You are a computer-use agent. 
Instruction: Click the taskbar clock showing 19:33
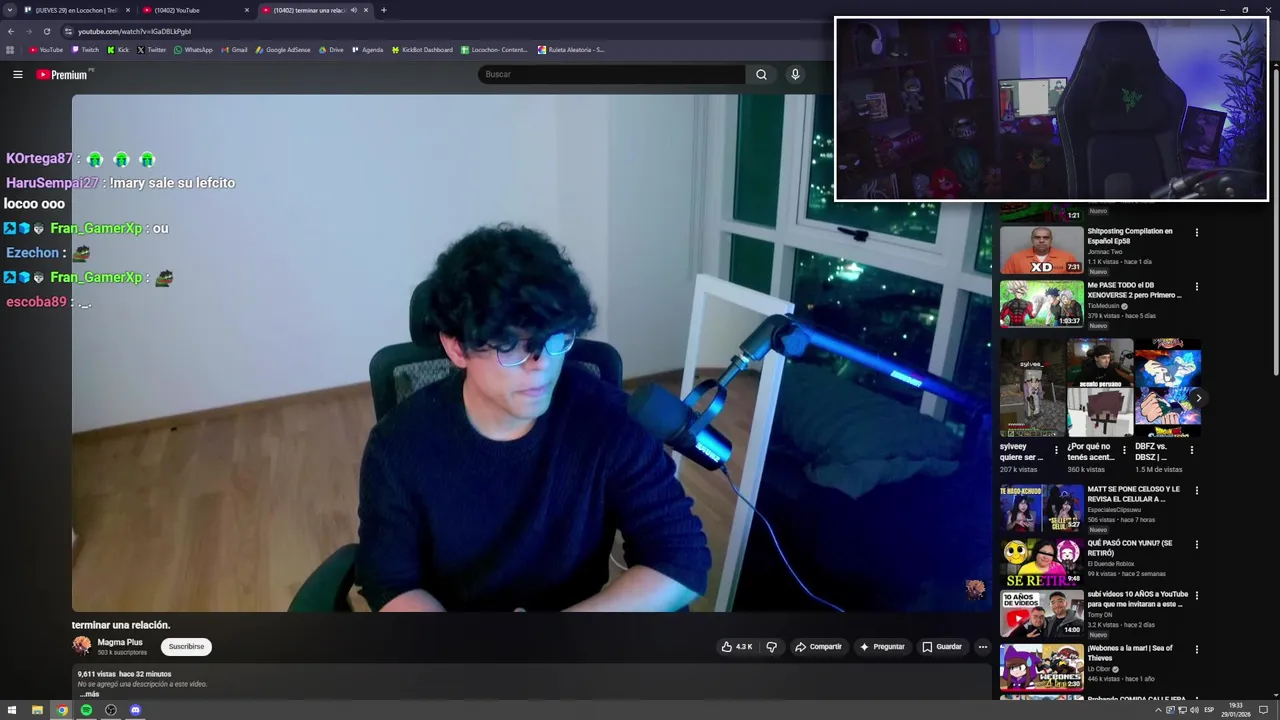pyautogui.click(x=1235, y=710)
